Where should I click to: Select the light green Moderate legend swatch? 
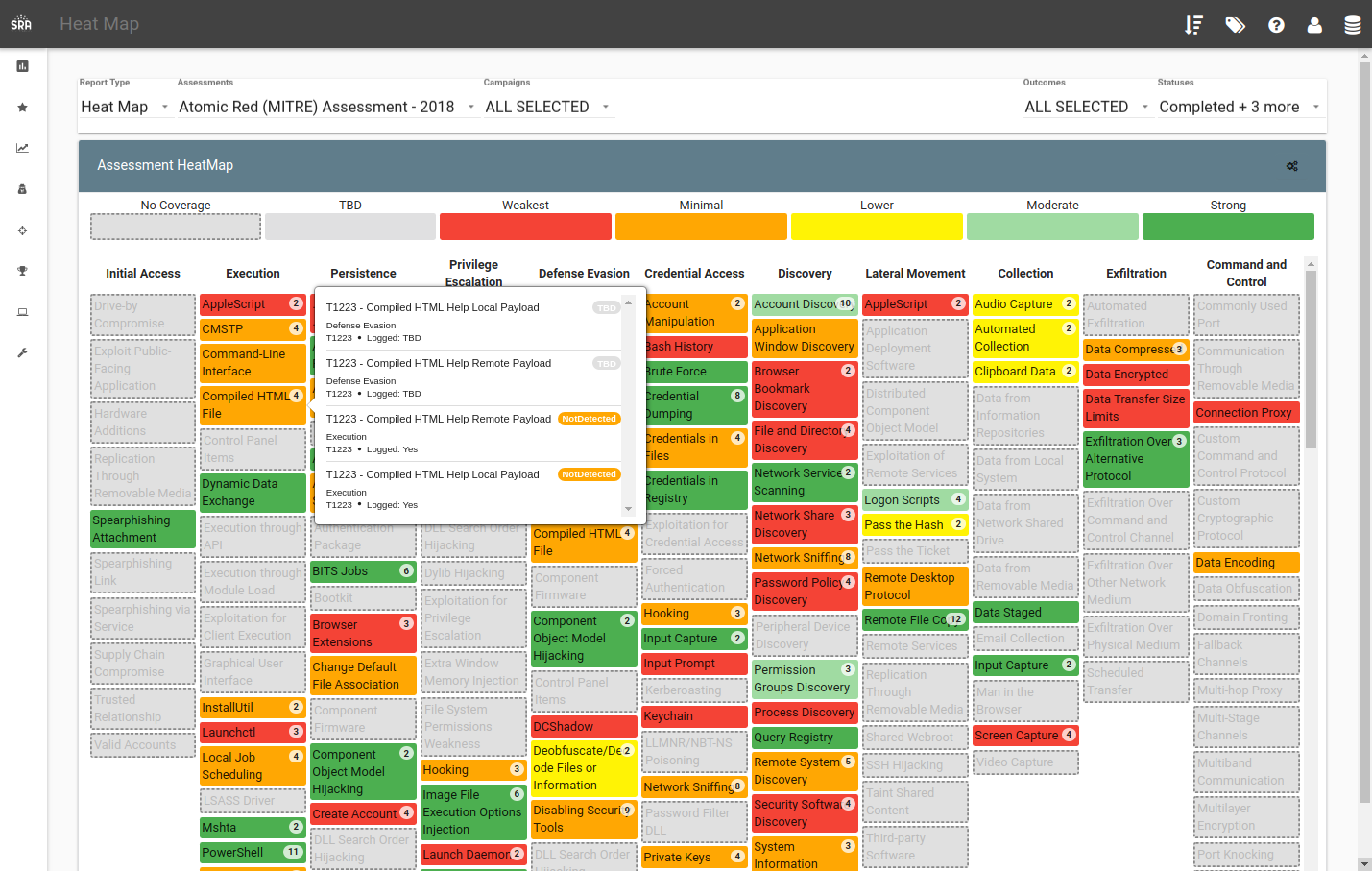coord(1052,227)
